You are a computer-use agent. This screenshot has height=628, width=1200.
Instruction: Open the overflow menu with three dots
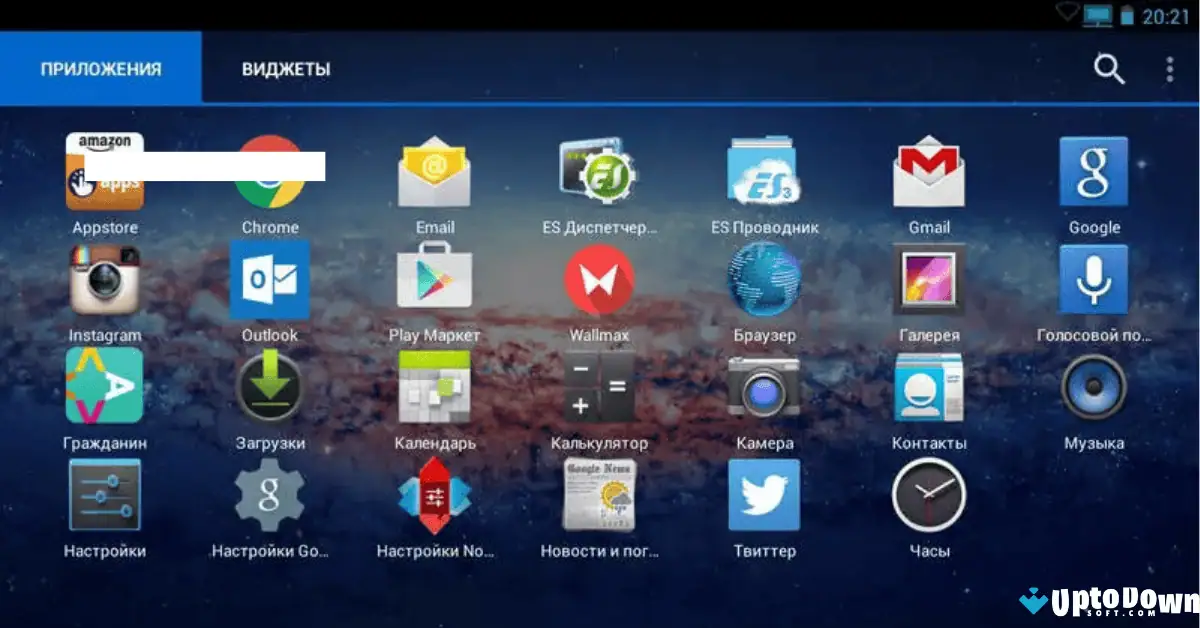(x=1168, y=69)
